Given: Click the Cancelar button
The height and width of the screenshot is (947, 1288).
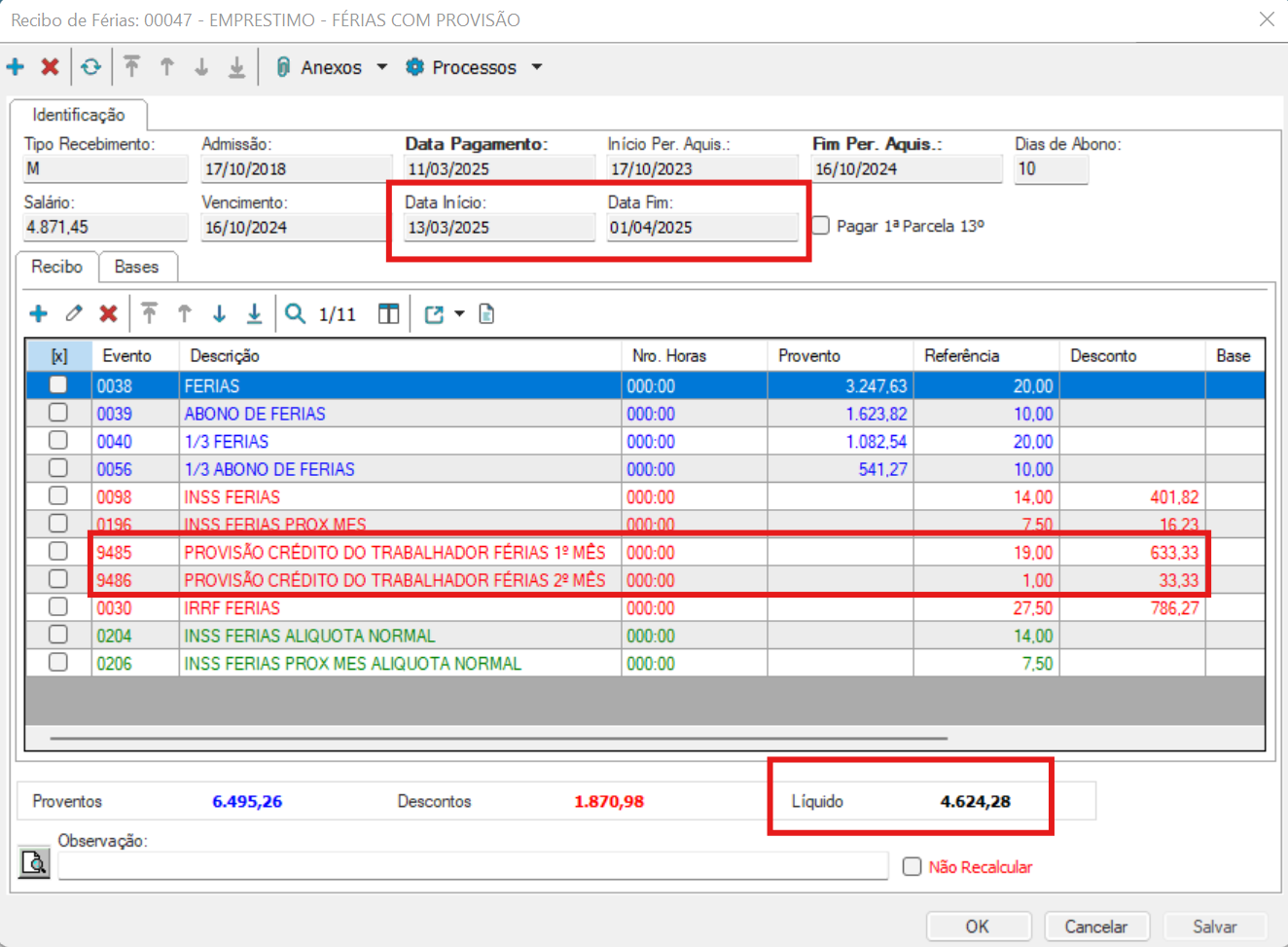Looking at the screenshot, I should click(x=1096, y=927).
